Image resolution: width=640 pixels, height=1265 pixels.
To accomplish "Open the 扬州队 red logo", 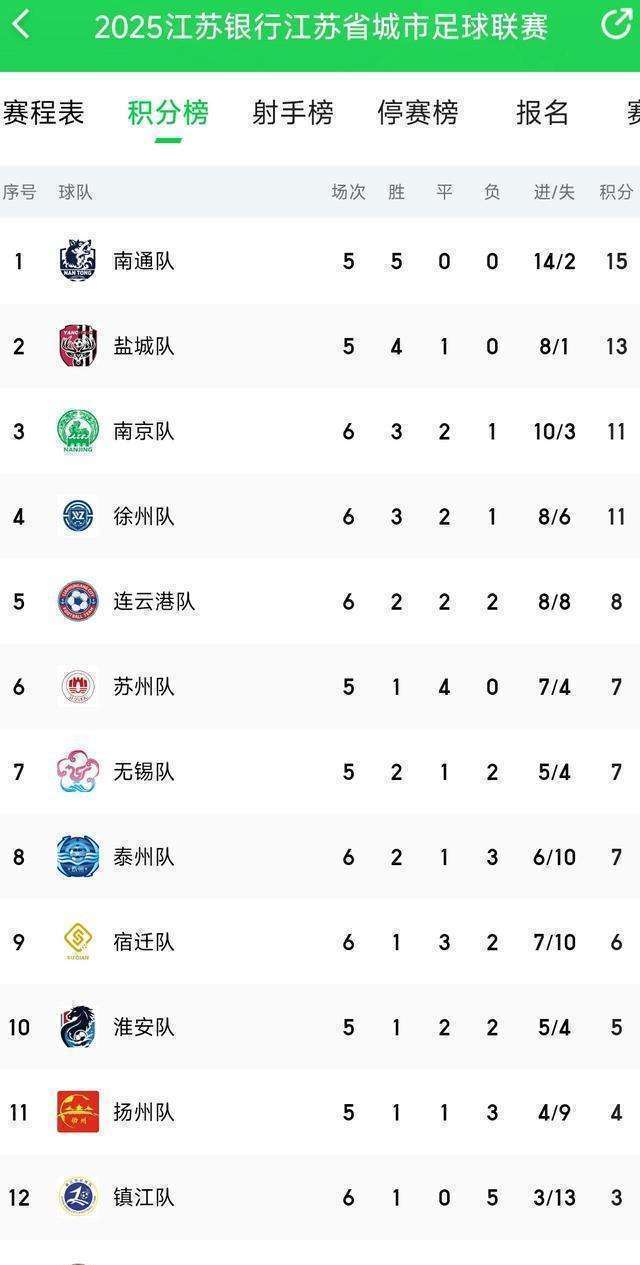I will [x=78, y=1112].
